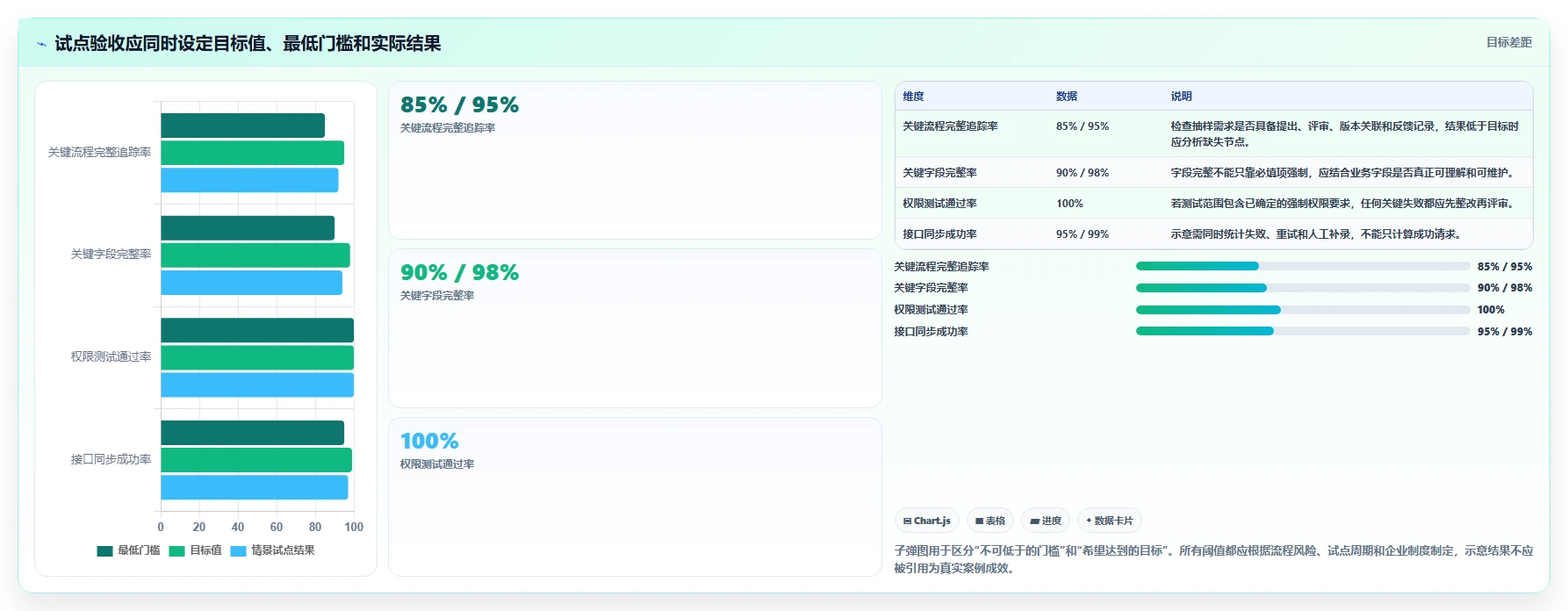Click the 接口同步成功率 progress bar
Screen dimensions: 1568x611
pyautogui.click(x=1303, y=331)
